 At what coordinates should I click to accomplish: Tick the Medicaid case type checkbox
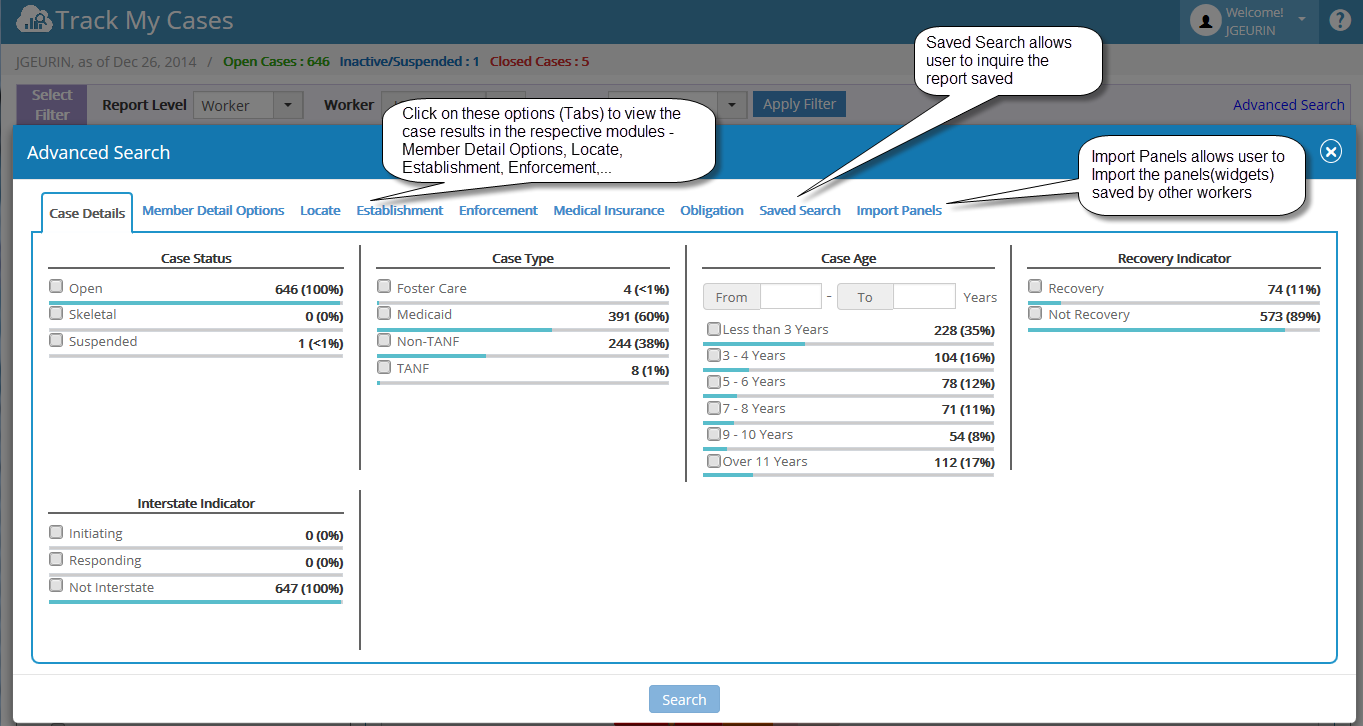point(384,313)
